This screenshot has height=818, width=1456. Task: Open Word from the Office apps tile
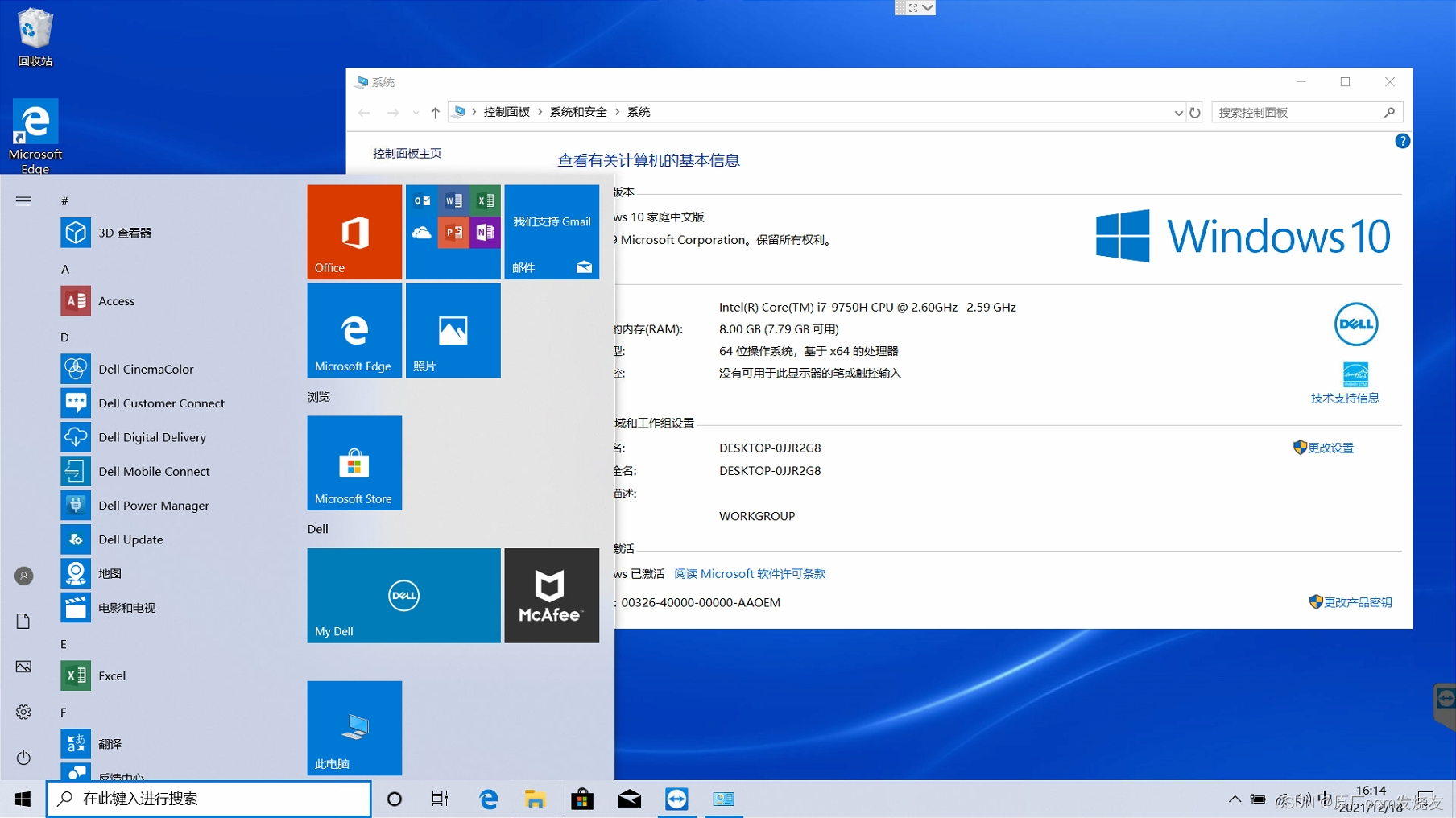[453, 200]
